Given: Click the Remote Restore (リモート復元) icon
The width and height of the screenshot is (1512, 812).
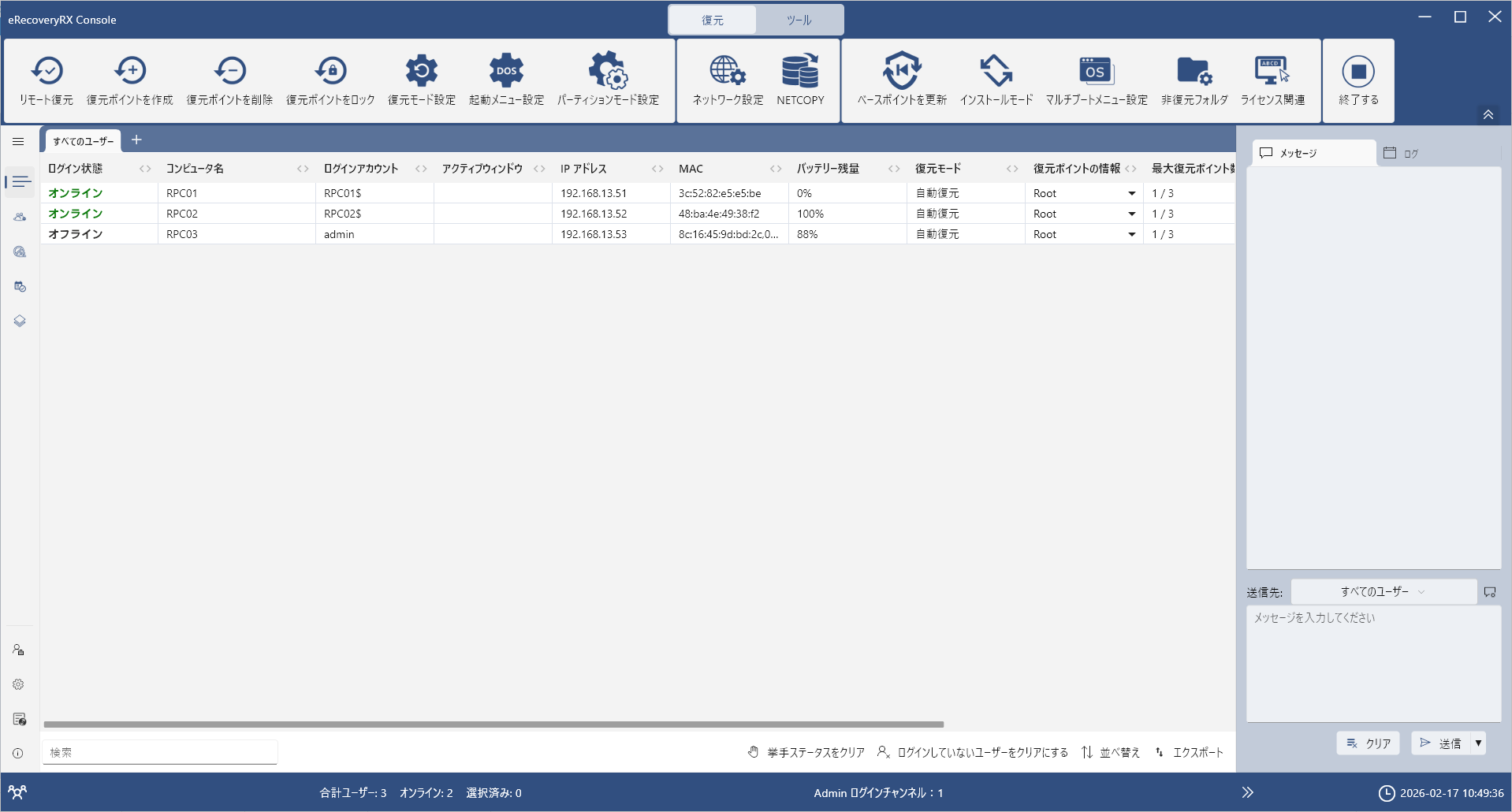Looking at the screenshot, I should pyautogui.click(x=47, y=72).
